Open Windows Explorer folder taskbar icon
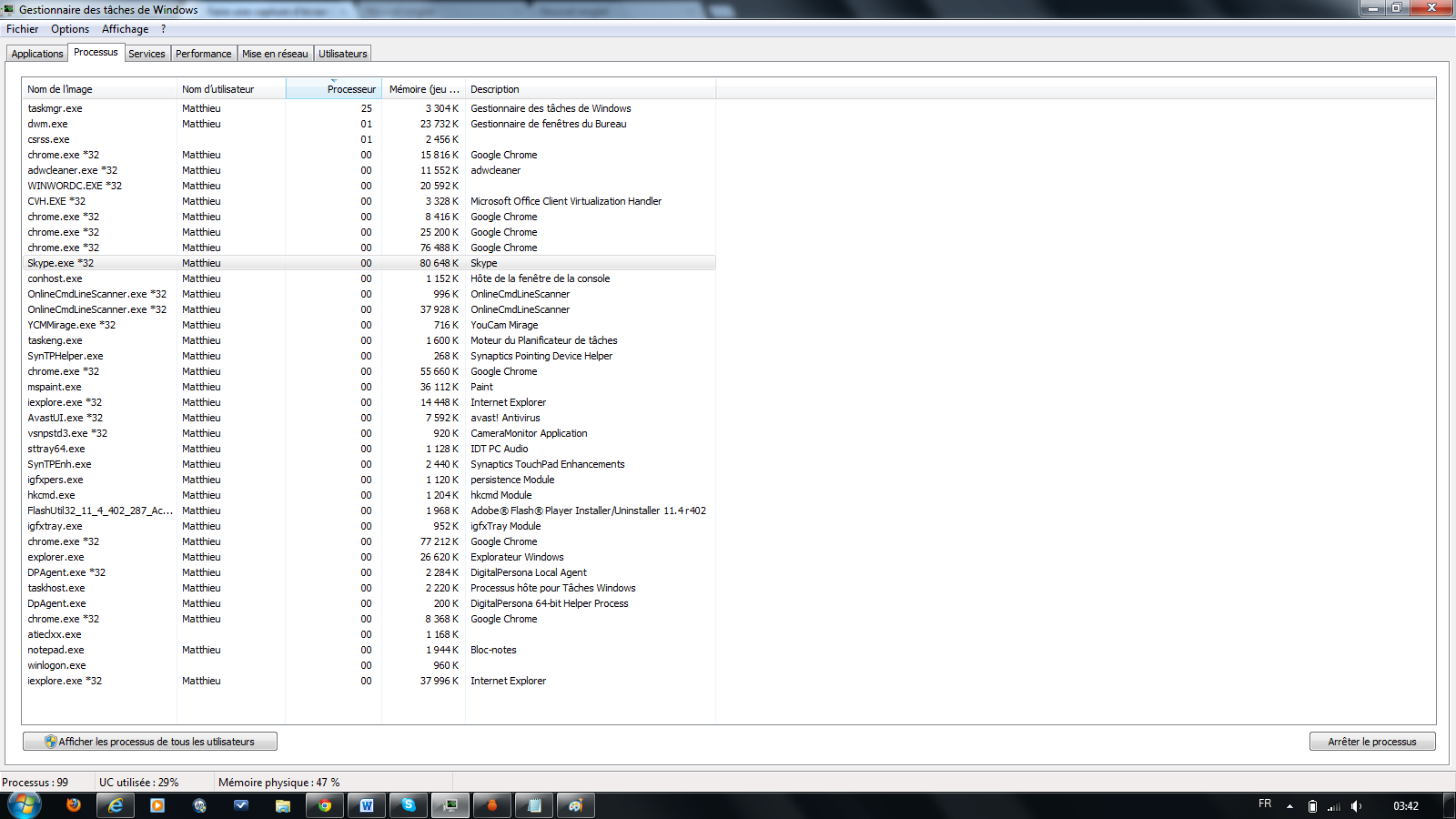The width and height of the screenshot is (1456, 819). coord(283,805)
